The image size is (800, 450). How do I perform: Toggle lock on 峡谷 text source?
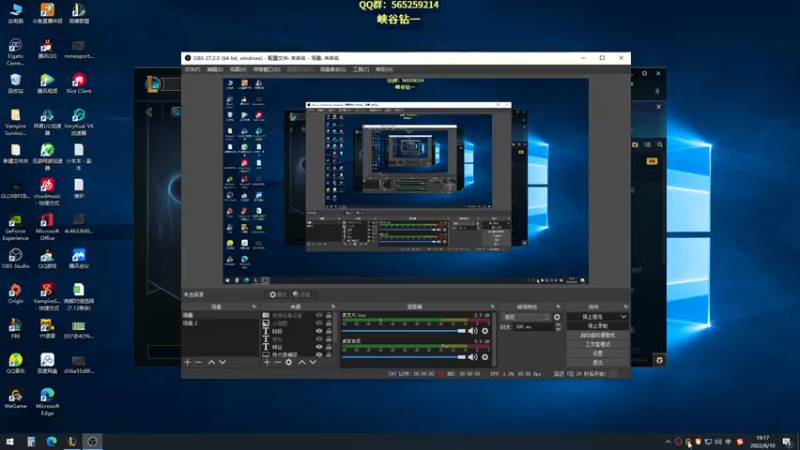329,347
